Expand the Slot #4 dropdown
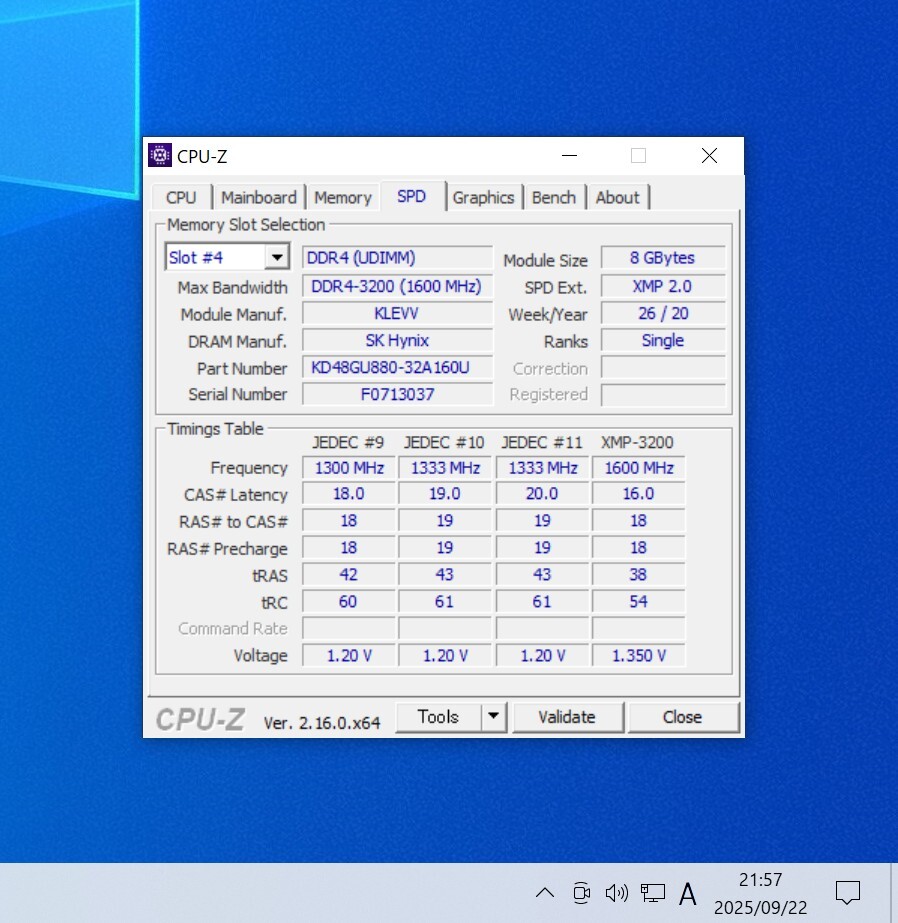 pos(277,257)
